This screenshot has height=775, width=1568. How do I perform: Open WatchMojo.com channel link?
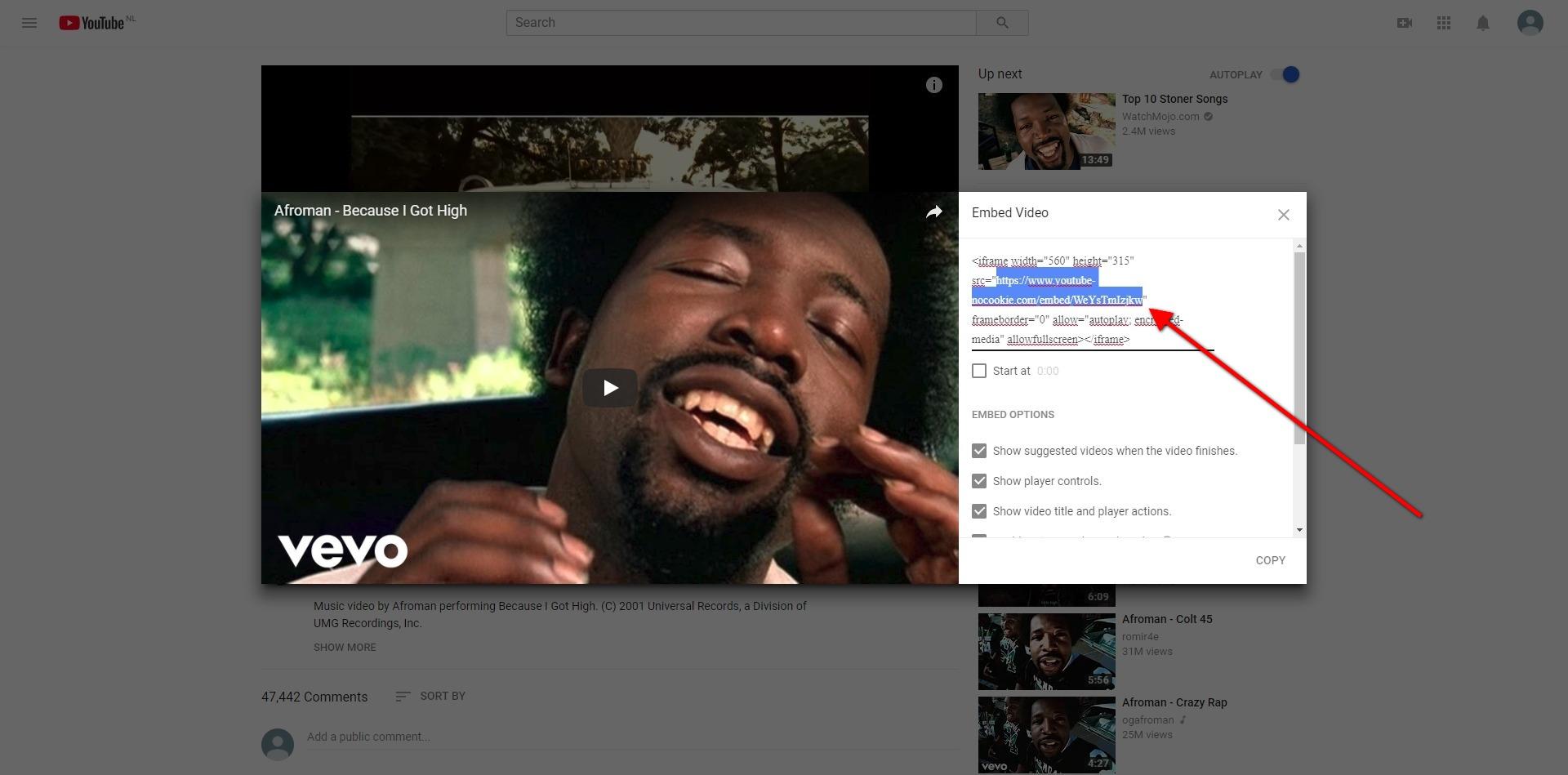click(1160, 116)
